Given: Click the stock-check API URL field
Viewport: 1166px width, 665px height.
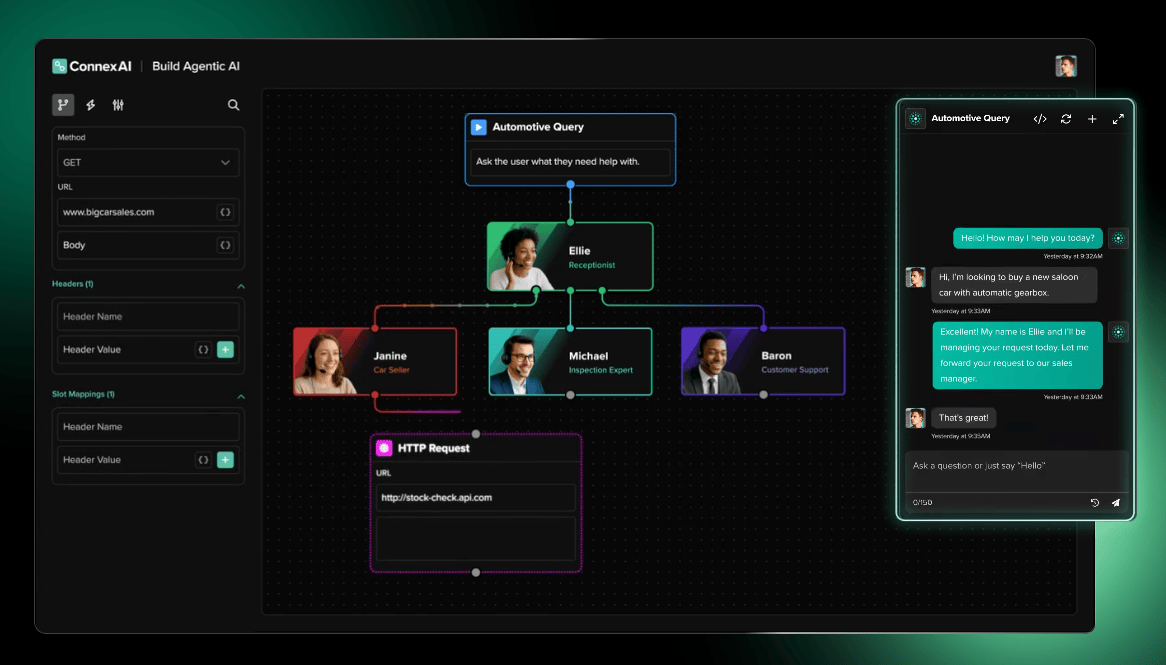Looking at the screenshot, I should (x=476, y=498).
